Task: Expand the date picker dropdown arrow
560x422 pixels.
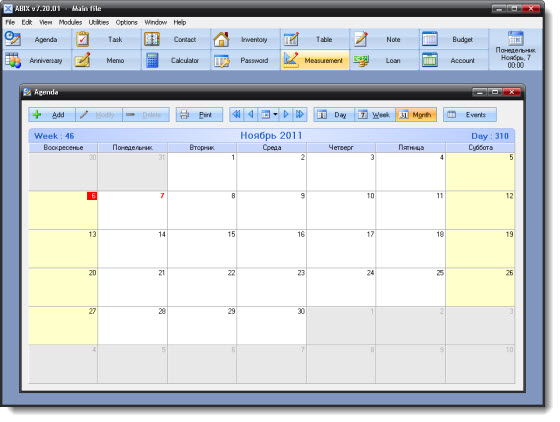Action: tap(275, 115)
